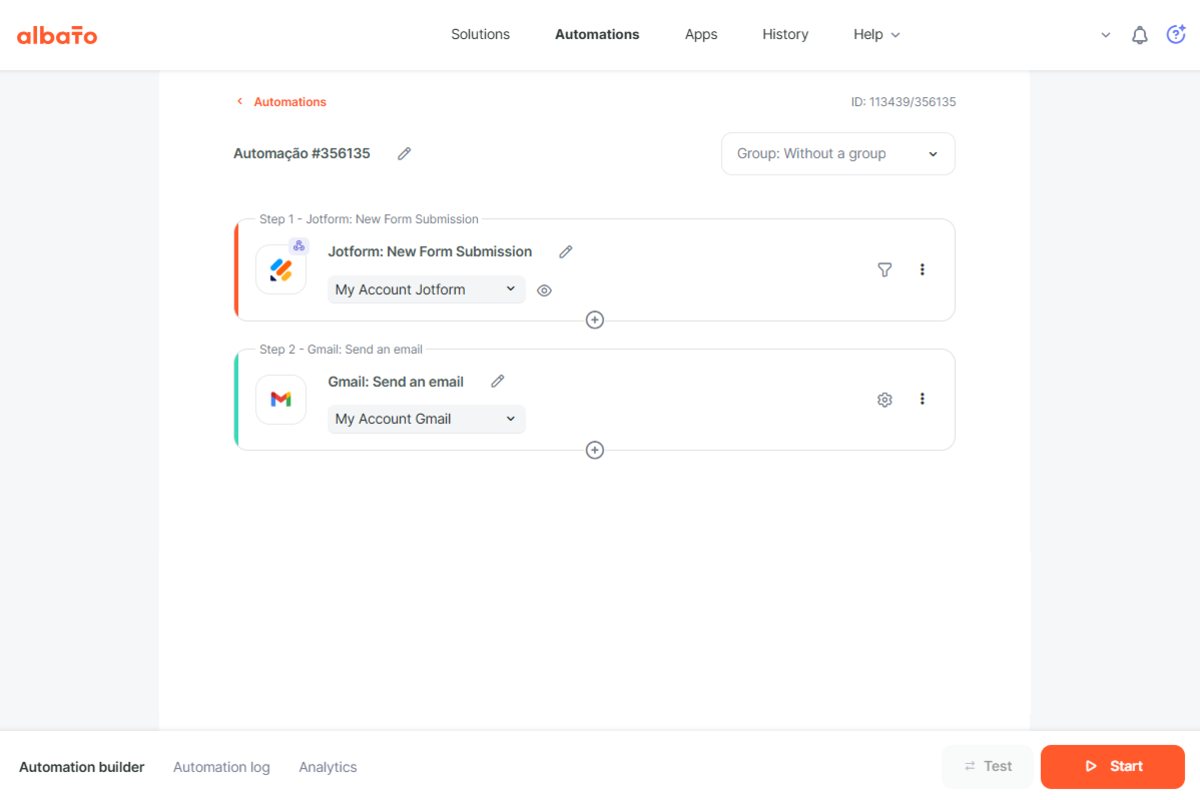
Task: Add a step after Jotform trigger
Action: (x=595, y=320)
